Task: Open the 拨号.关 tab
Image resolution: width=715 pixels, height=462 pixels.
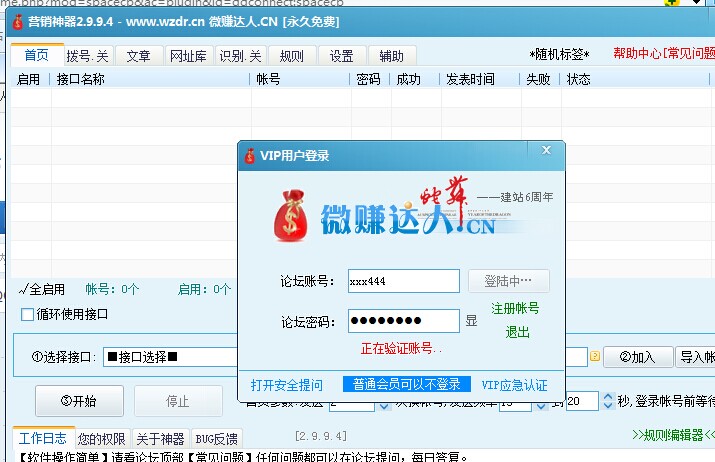Action: 87,56
